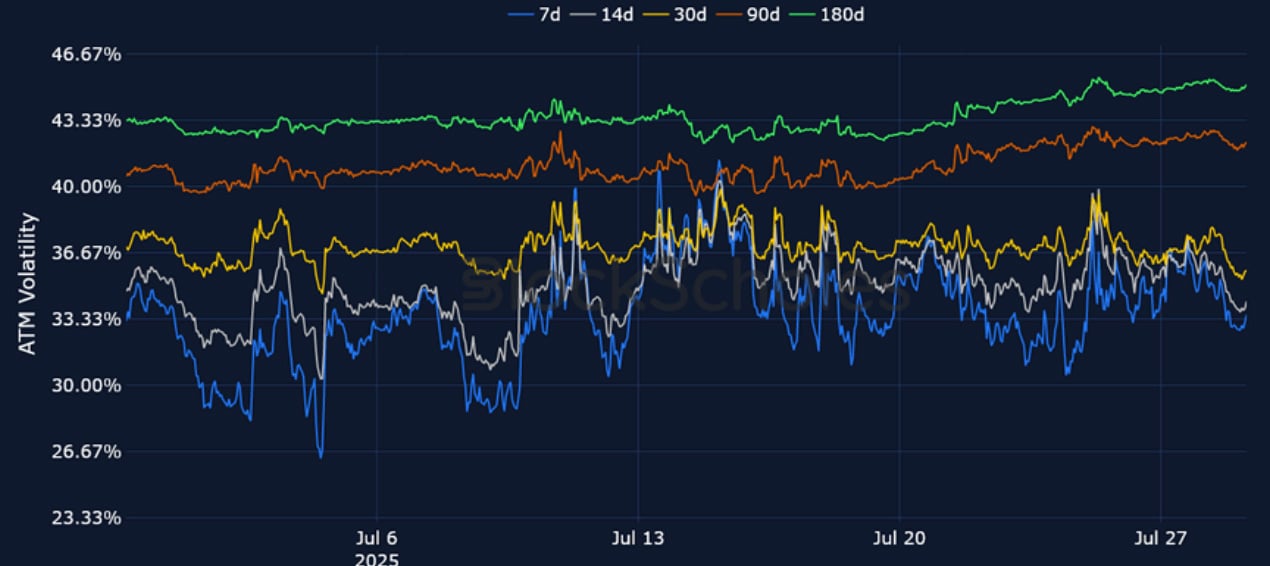Click the Jul 20 x-axis label

point(900,538)
